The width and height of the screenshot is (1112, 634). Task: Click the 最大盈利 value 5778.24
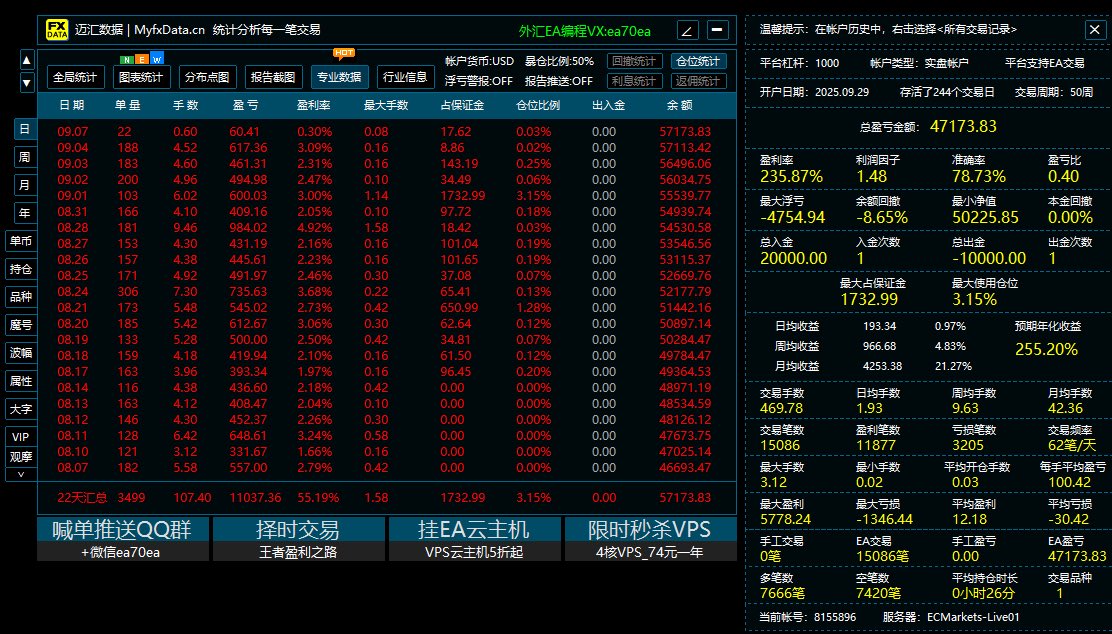click(785, 519)
